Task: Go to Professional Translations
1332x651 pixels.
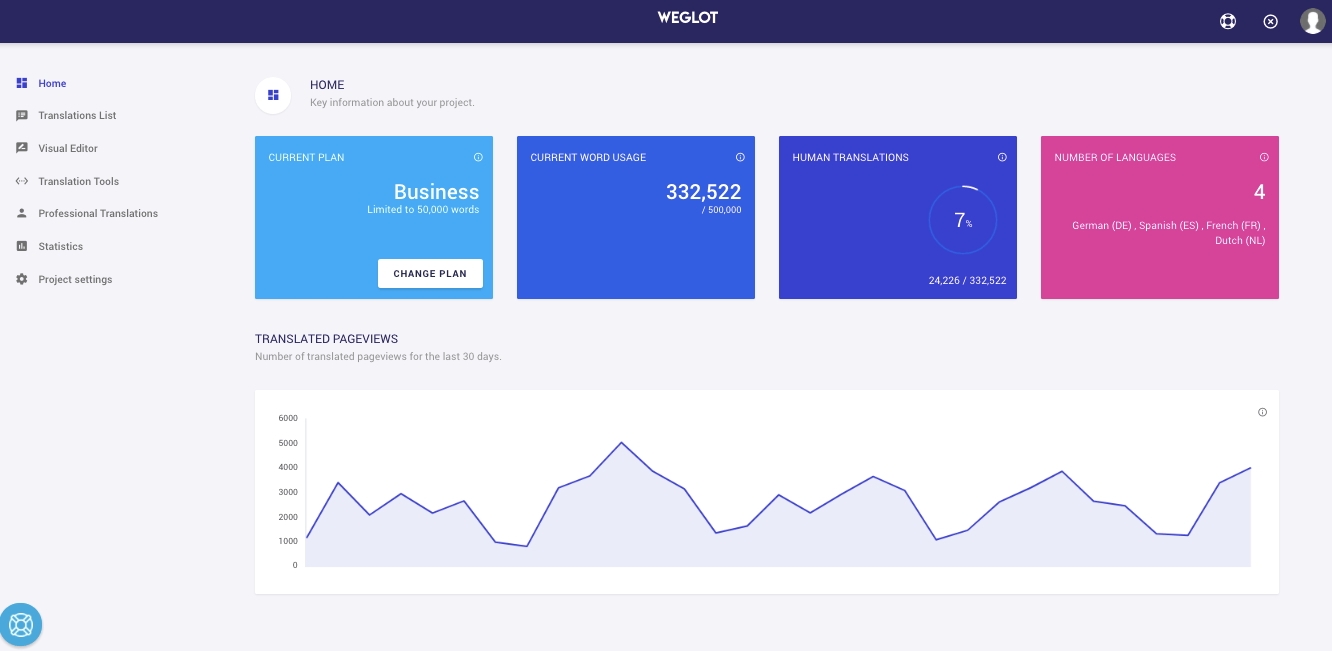Action: point(98,213)
